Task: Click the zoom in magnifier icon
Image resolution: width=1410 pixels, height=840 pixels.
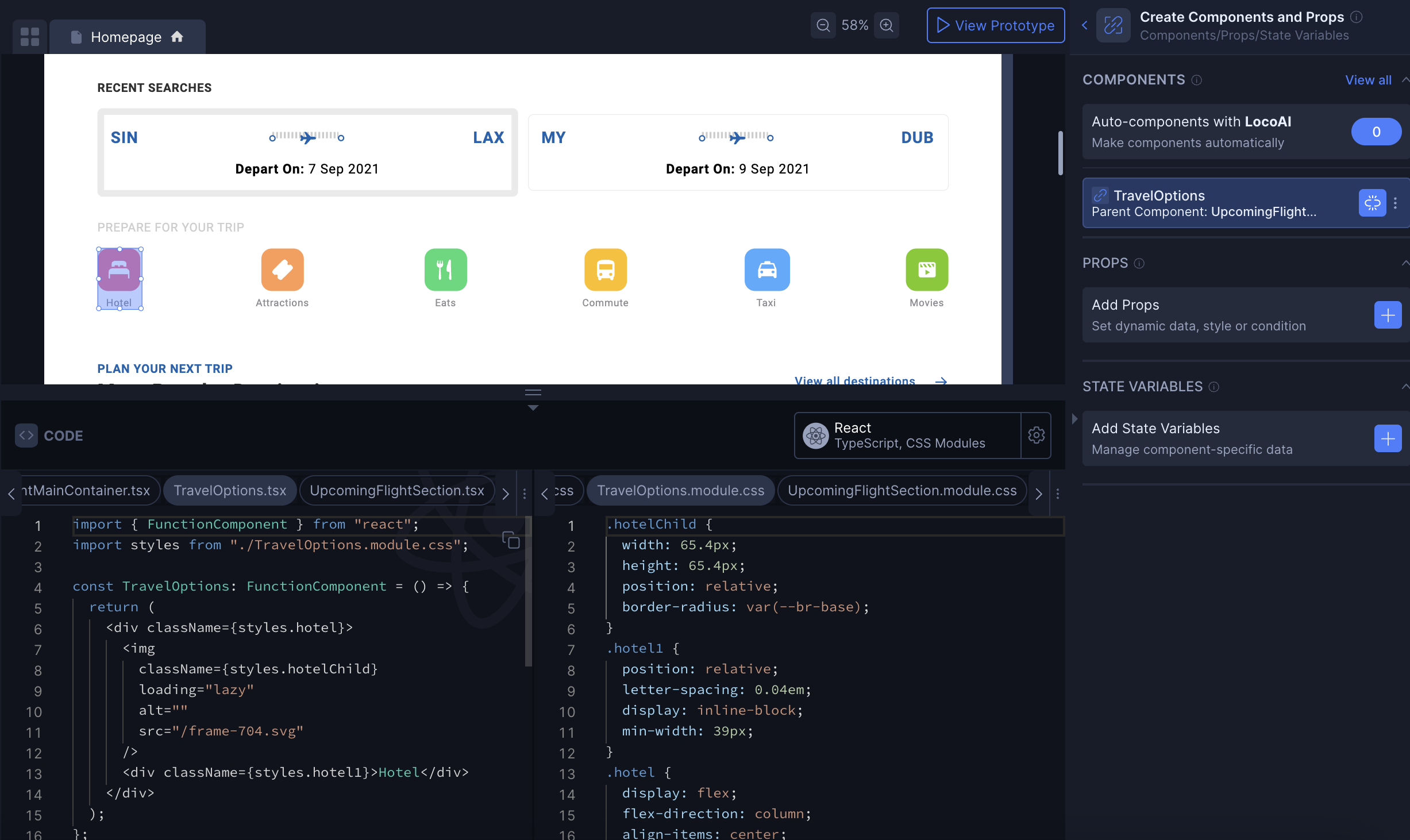Action: (x=886, y=25)
